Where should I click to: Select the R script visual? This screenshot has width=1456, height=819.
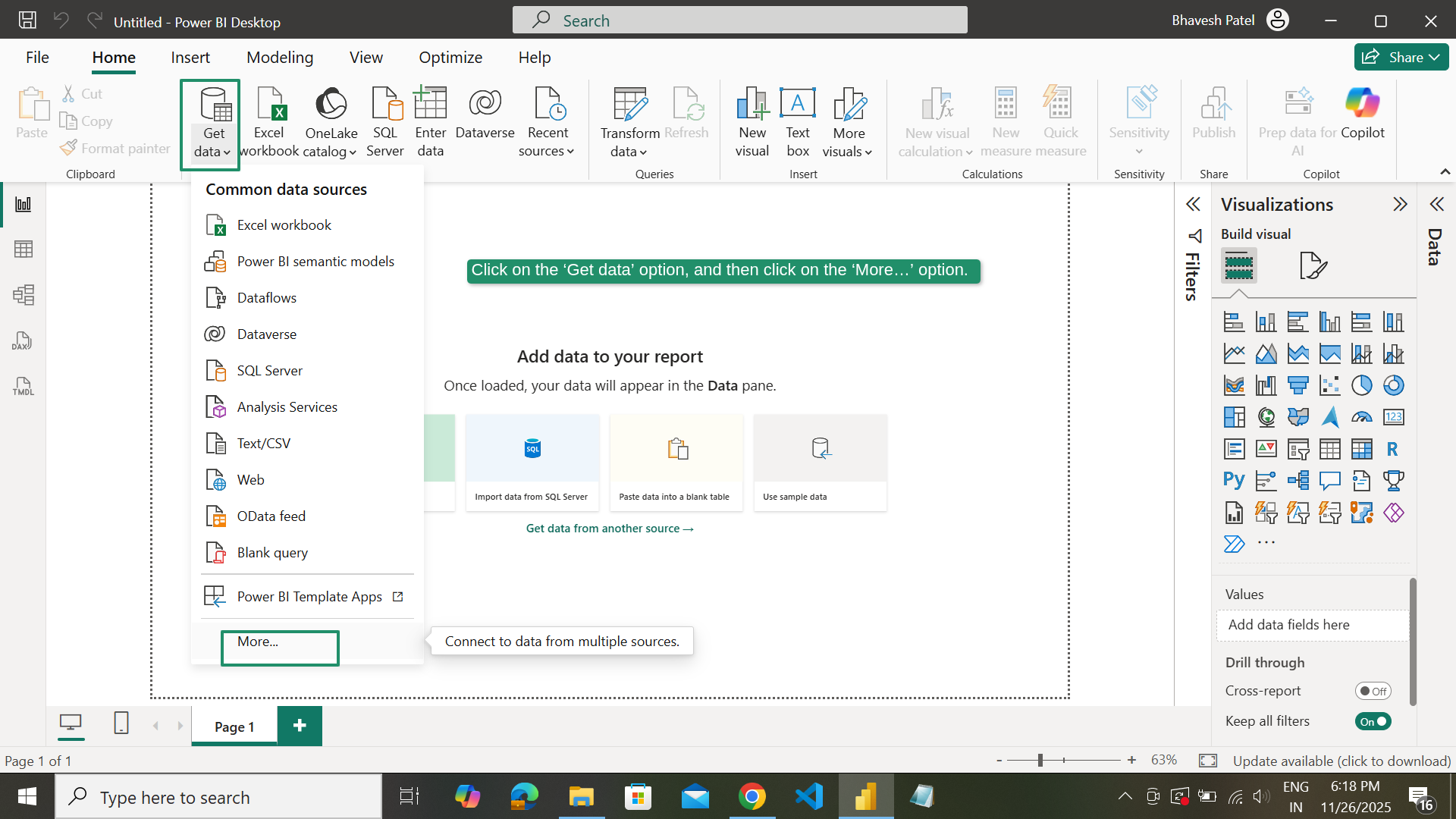point(1393,449)
